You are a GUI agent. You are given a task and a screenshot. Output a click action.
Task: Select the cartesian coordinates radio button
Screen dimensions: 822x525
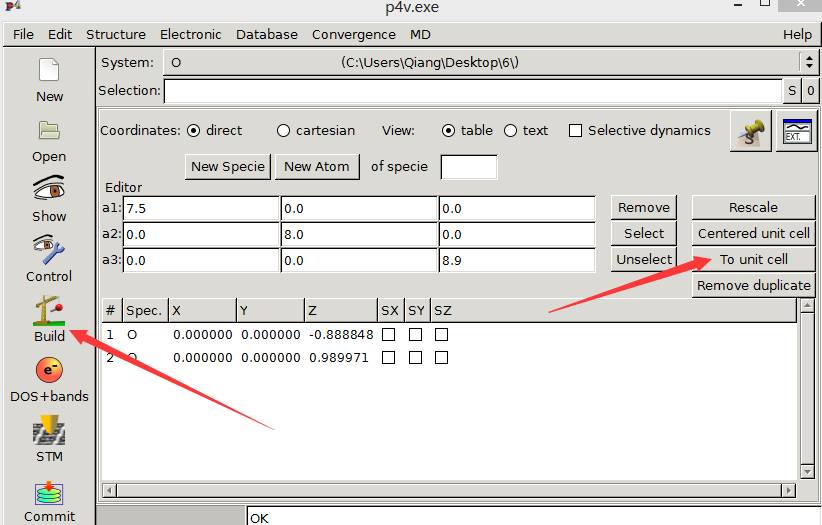pyautogui.click(x=283, y=131)
